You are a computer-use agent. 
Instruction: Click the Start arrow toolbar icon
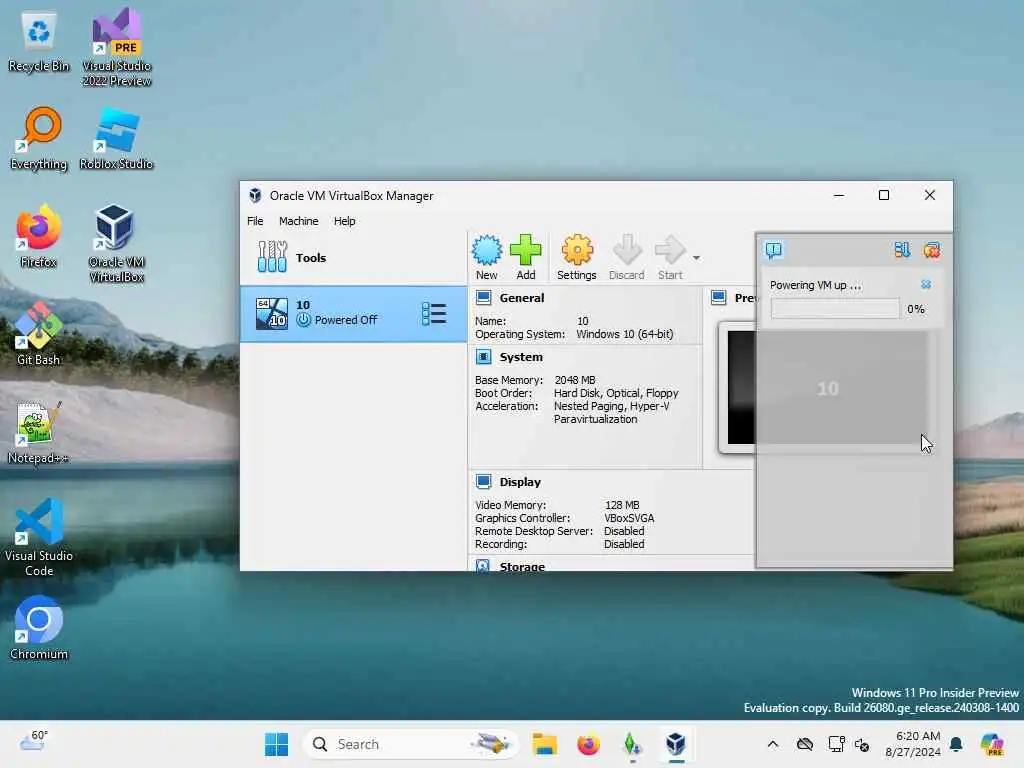point(670,257)
